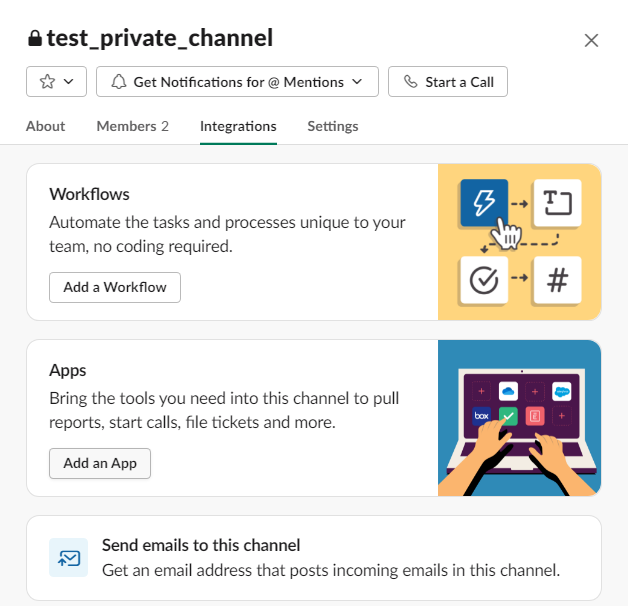628x606 pixels.
Task: Click the hashtag tile in Workflows illustration
Action: coord(558,280)
